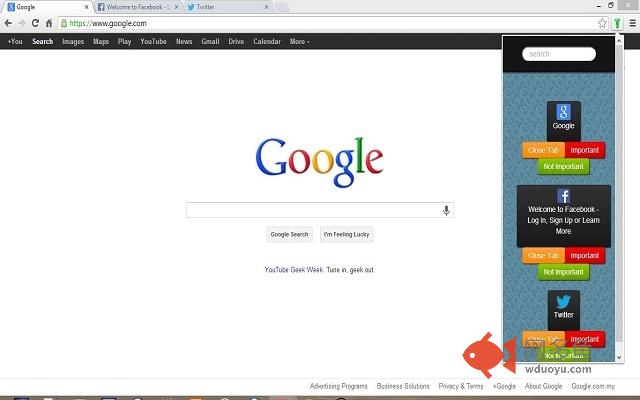Click Close Tab under the Google entry
Viewport: 640px width, 400px height.
pyautogui.click(x=543, y=150)
